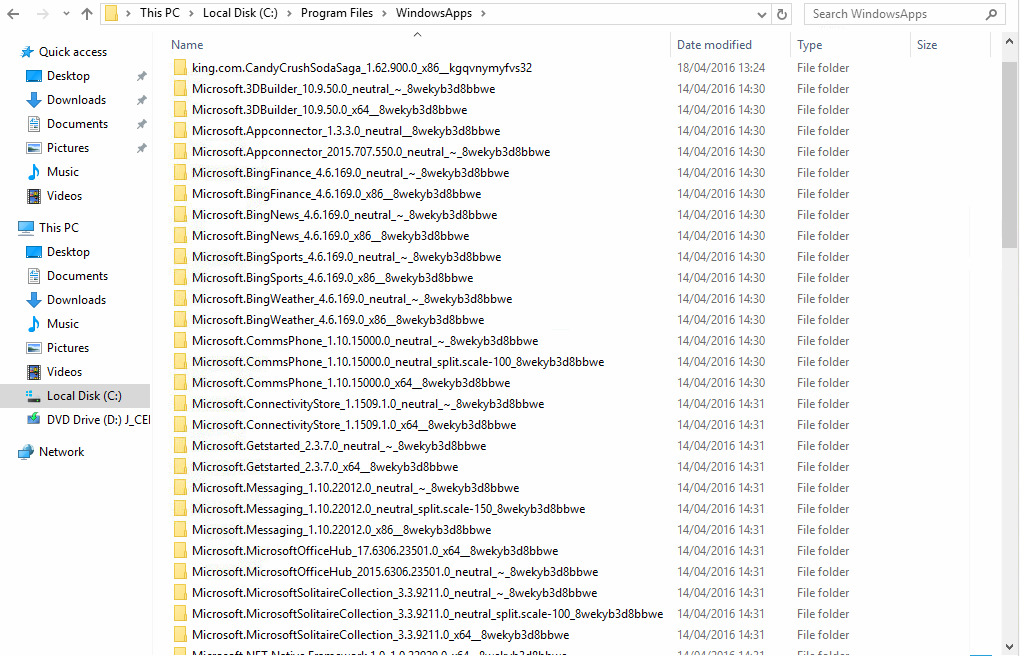Click the pinned Documents icon under Quick access

click(34, 124)
